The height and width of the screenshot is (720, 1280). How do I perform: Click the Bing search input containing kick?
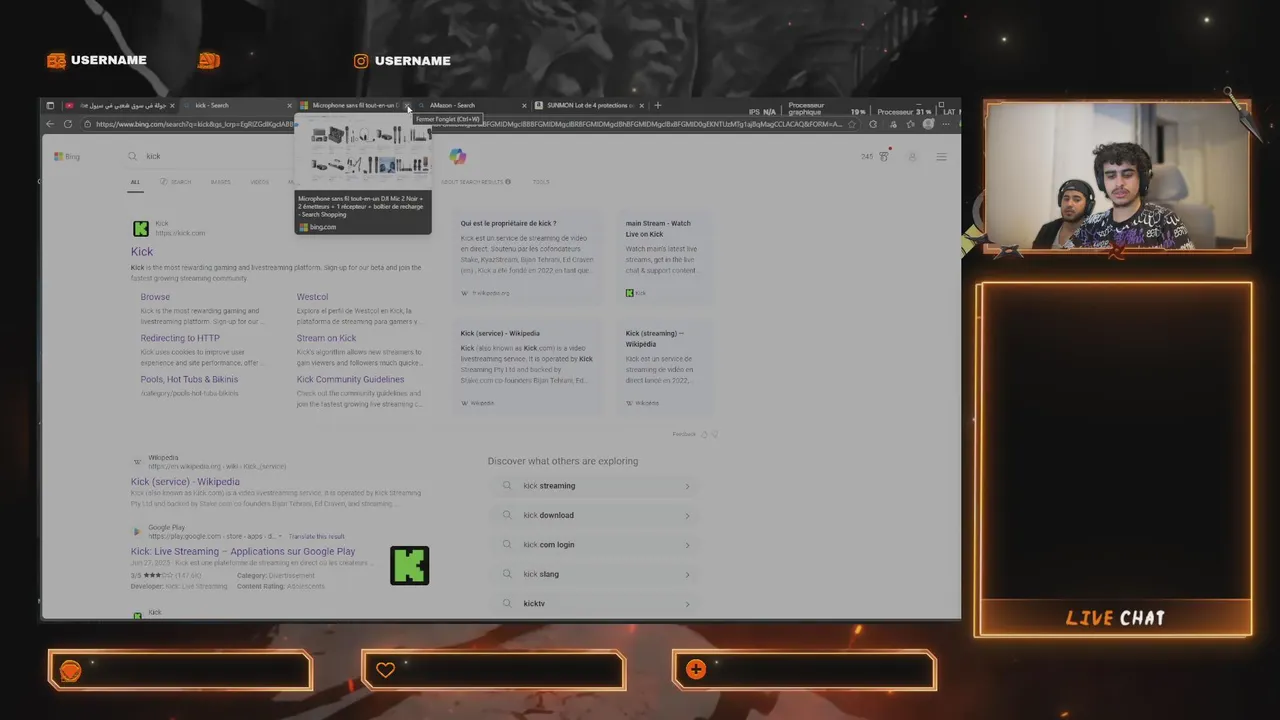[x=280, y=156]
